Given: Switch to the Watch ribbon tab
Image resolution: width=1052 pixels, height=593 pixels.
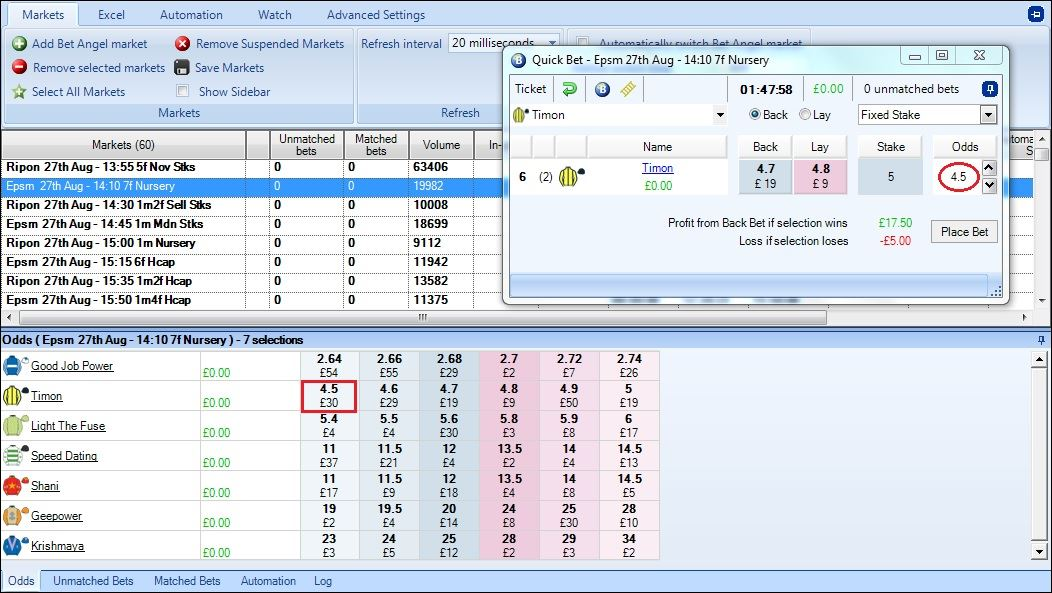Looking at the screenshot, I should 274,14.
